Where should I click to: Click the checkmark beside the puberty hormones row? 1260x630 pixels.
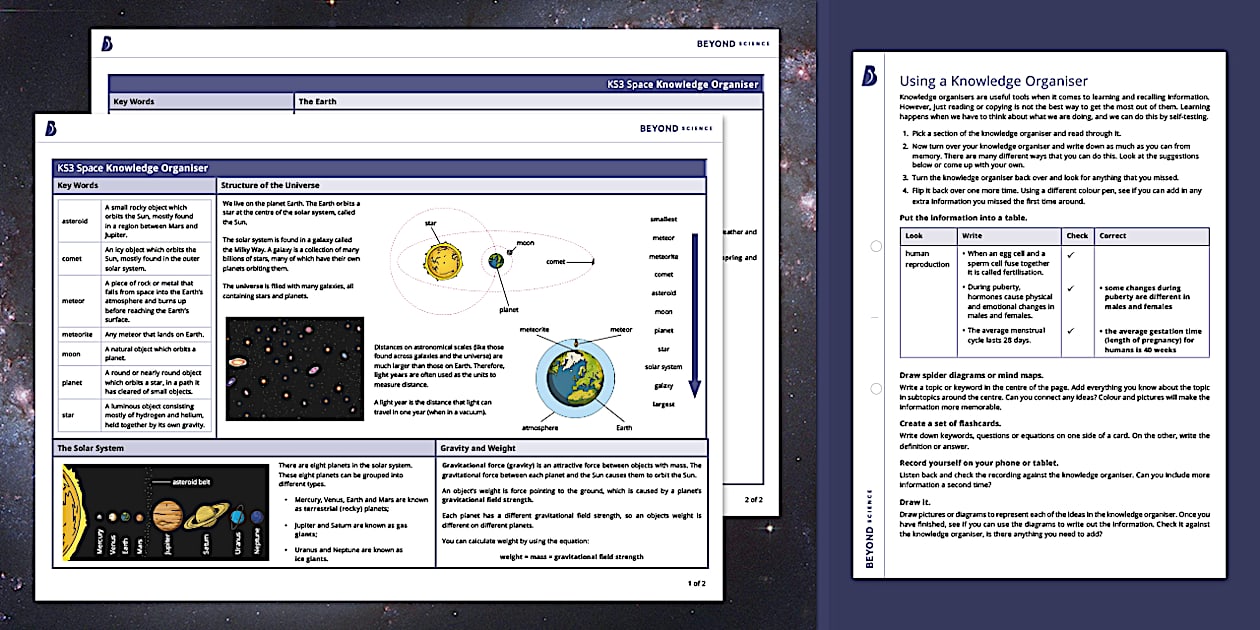pyautogui.click(x=1071, y=288)
